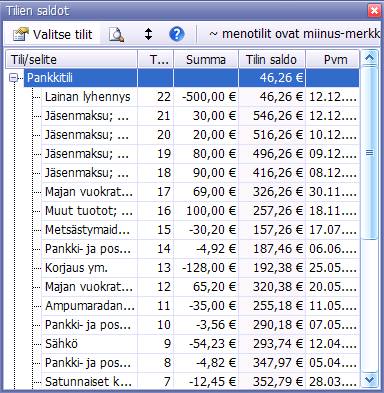The height and width of the screenshot is (393, 384).
Task: Select the Lainan lyhennys row
Action: pos(200,97)
